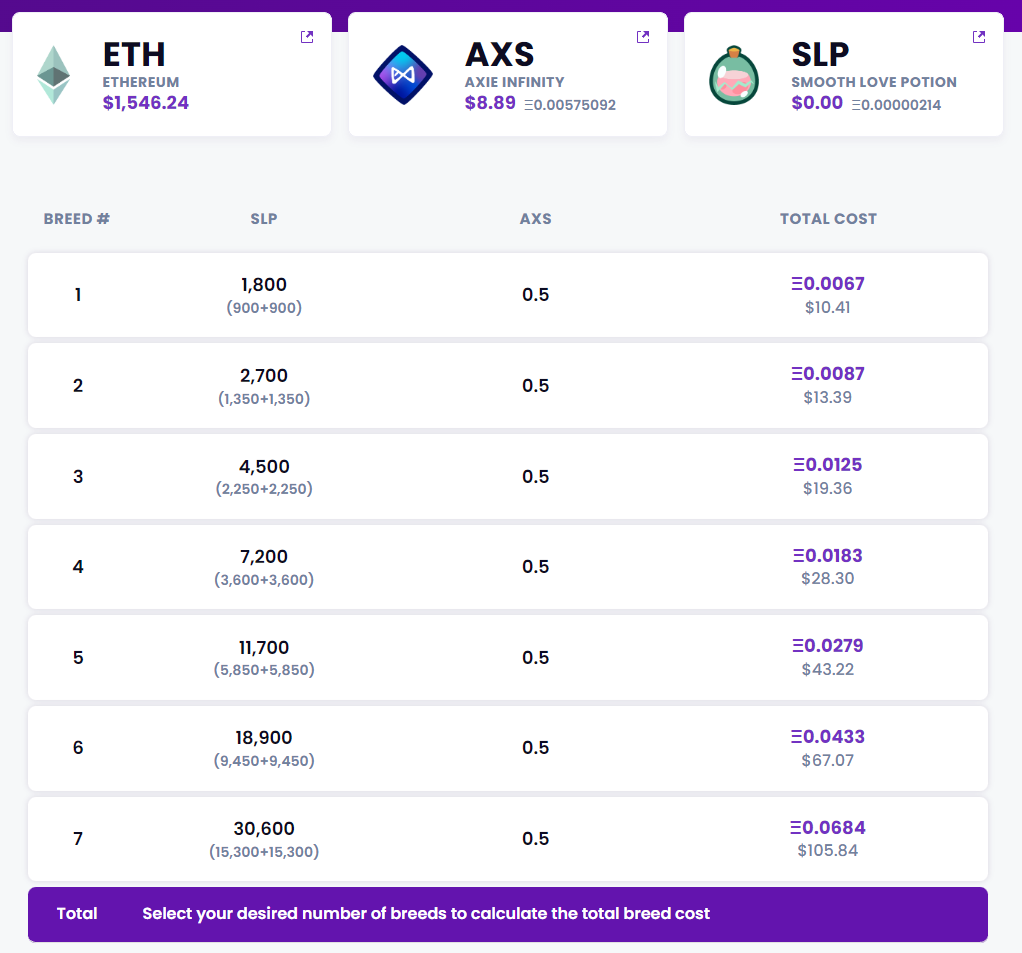This screenshot has height=953, width=1022.
Task: Select breed number 6
Action: pyautogui.click(x=78, y=748)
